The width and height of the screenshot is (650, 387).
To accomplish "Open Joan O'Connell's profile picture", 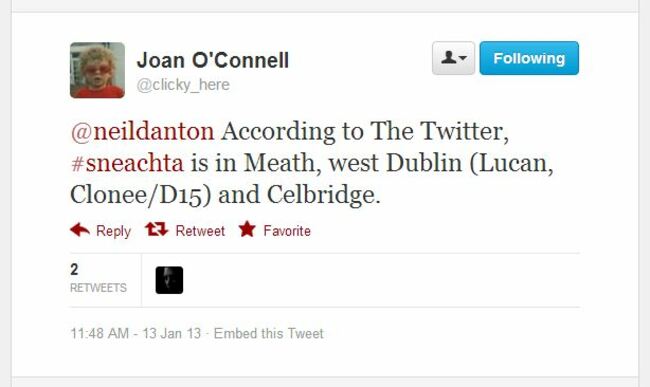I will [97, 70].
